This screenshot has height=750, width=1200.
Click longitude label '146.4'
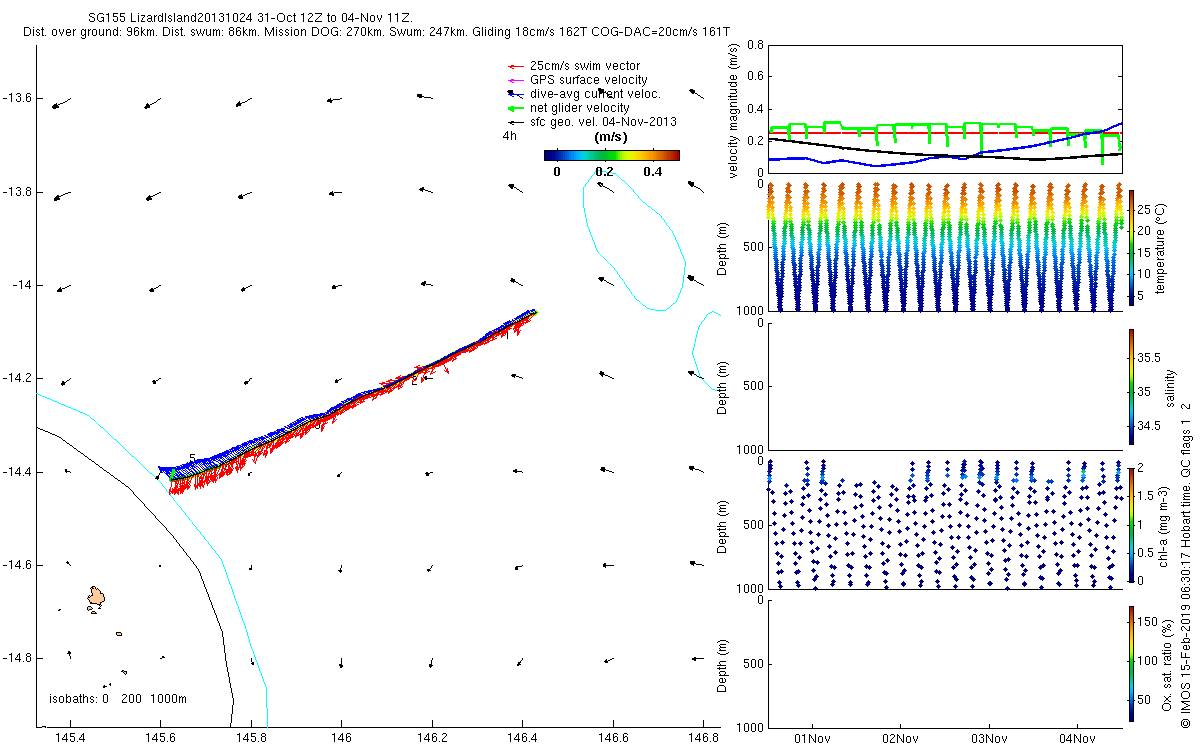pos(522,738)
